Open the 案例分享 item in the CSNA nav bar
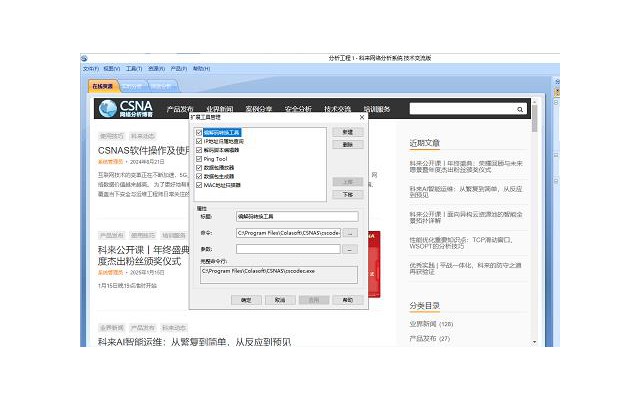Image resolution: width=640 pixels, height=400 pixels. [259, 109]
